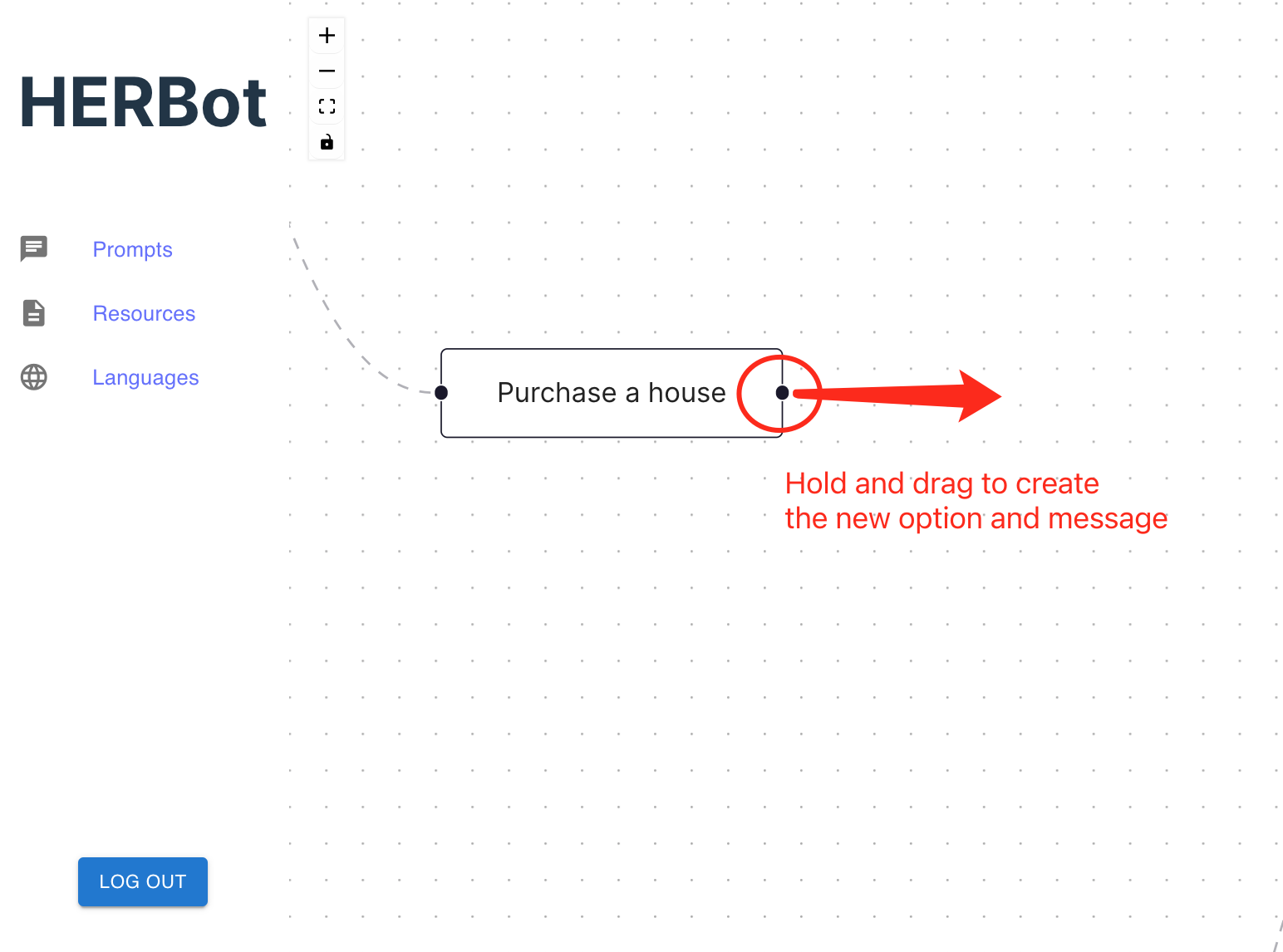Select the dashed edge entering the node
Viewport: 1283px width, 952px height.
(x=333, y=319)
